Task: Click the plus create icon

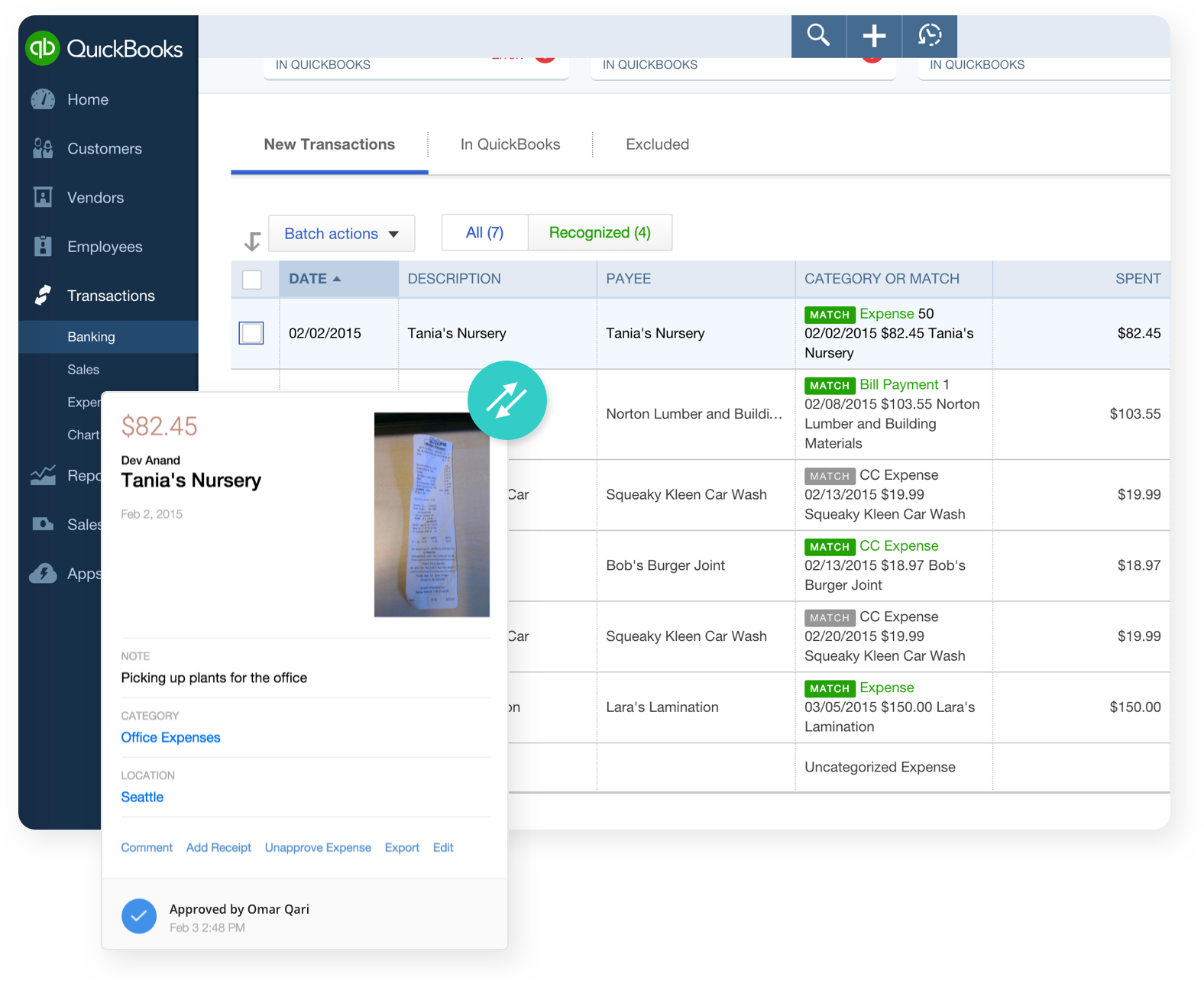Action: tap(874, 36)
